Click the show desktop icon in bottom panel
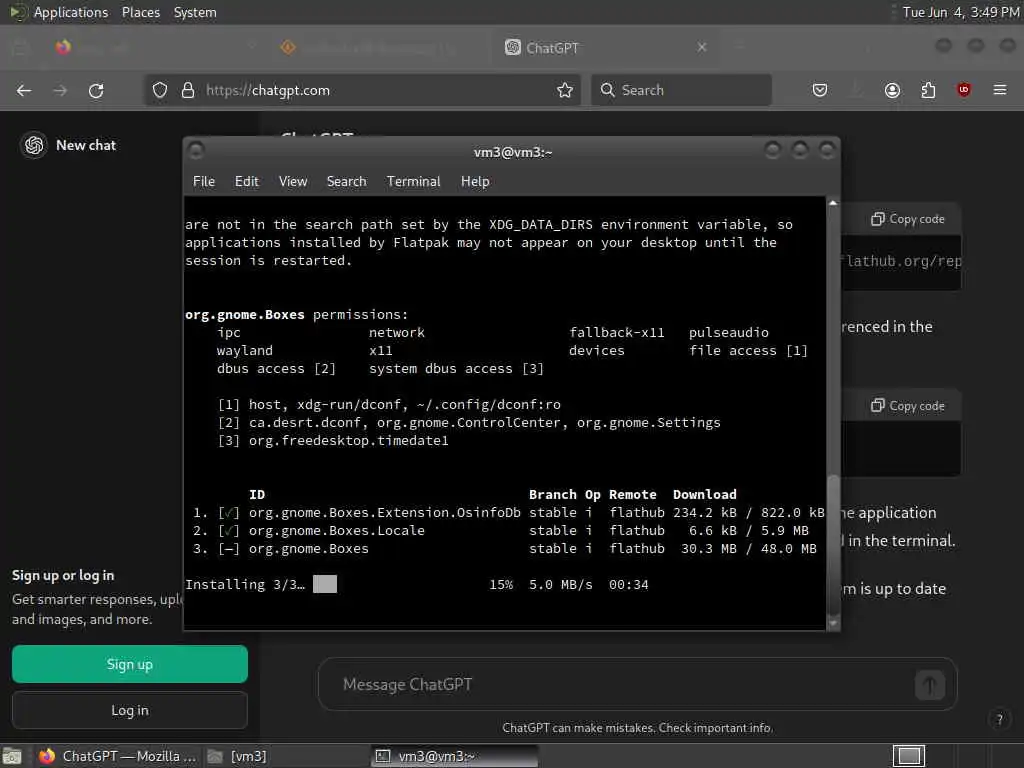 (12, 756)
